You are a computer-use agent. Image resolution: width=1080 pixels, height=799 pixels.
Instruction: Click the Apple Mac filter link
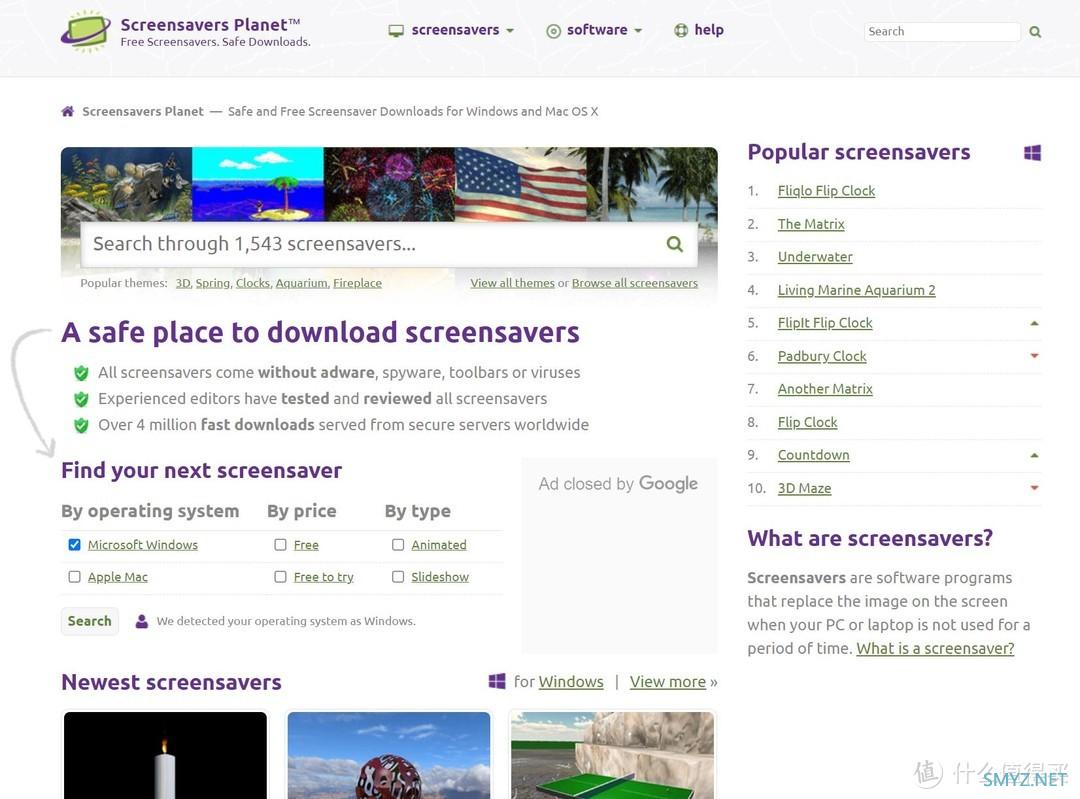[118, 577]
